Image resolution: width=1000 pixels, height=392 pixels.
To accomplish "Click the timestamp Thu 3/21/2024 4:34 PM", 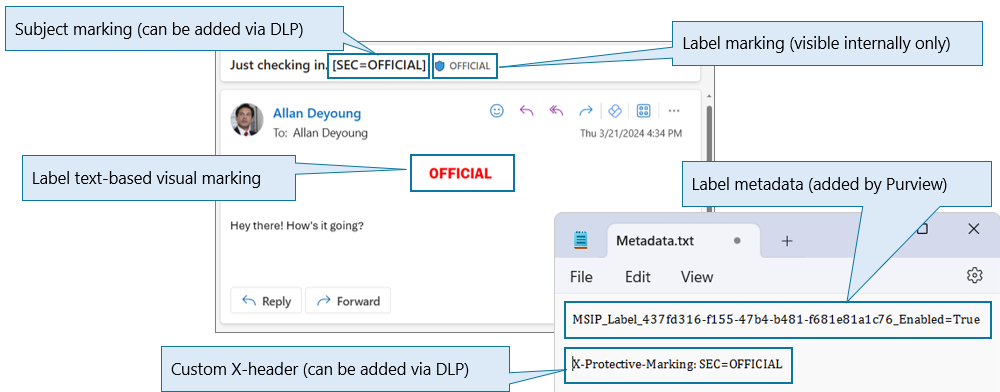I will [631, 133].
